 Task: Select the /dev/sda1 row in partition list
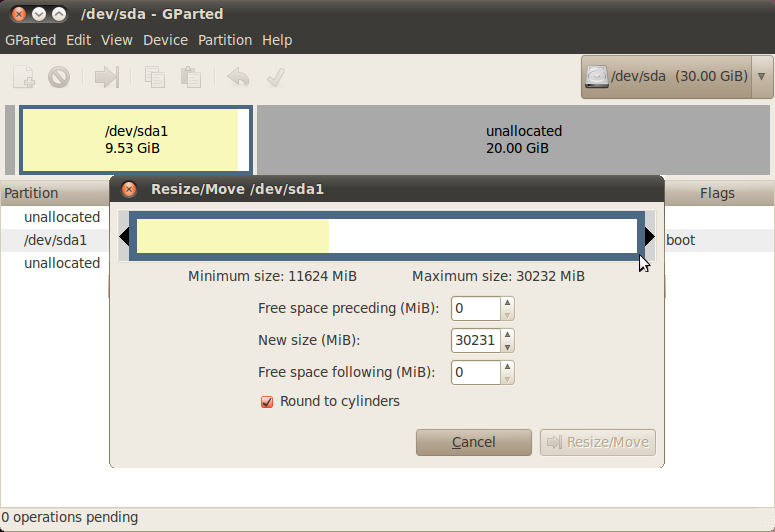click(54, 240)
